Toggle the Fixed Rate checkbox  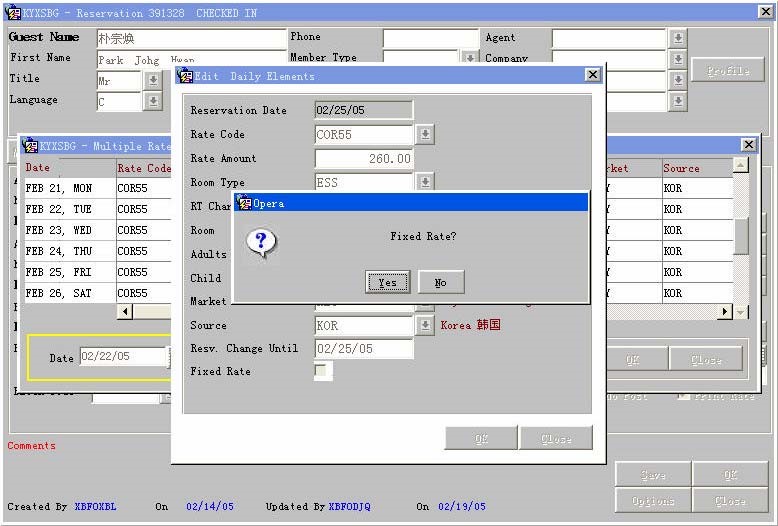[321, 370]
